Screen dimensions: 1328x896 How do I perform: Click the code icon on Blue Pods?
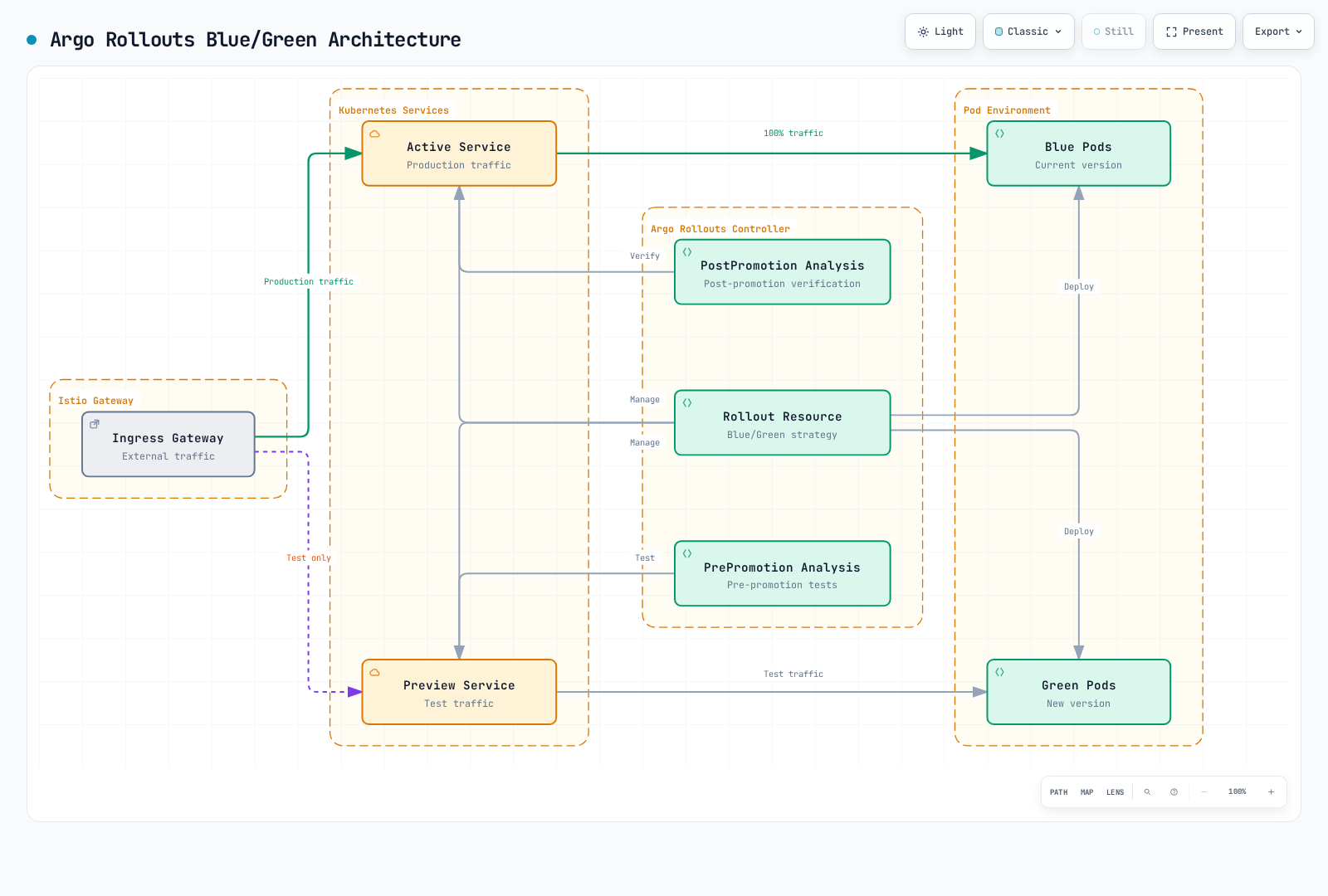tap(1000, 134)
